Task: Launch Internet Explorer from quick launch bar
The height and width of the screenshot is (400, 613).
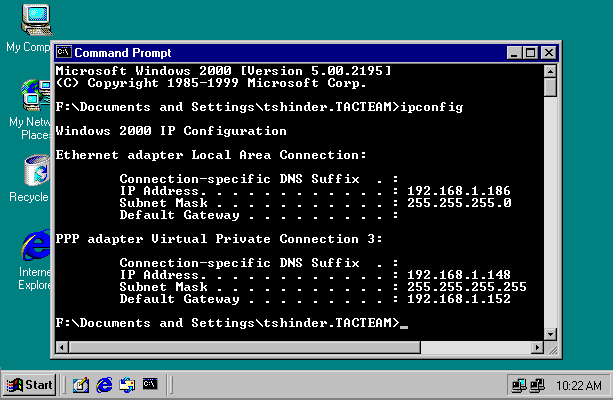Action: [104, 384]
